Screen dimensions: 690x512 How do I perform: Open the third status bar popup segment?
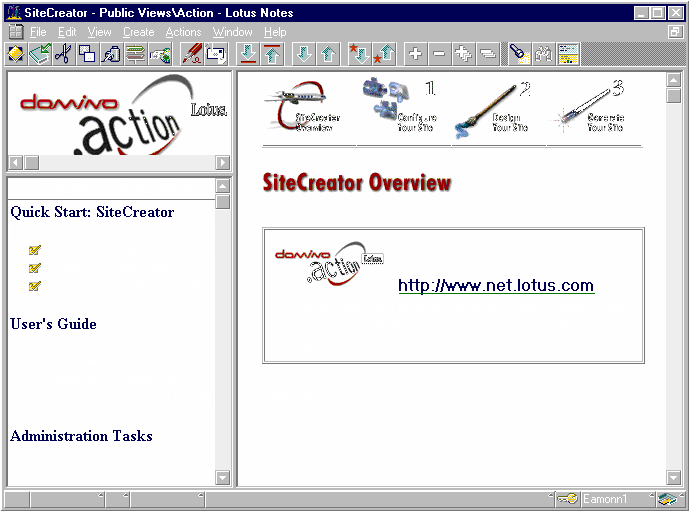(x=168, y=499)
